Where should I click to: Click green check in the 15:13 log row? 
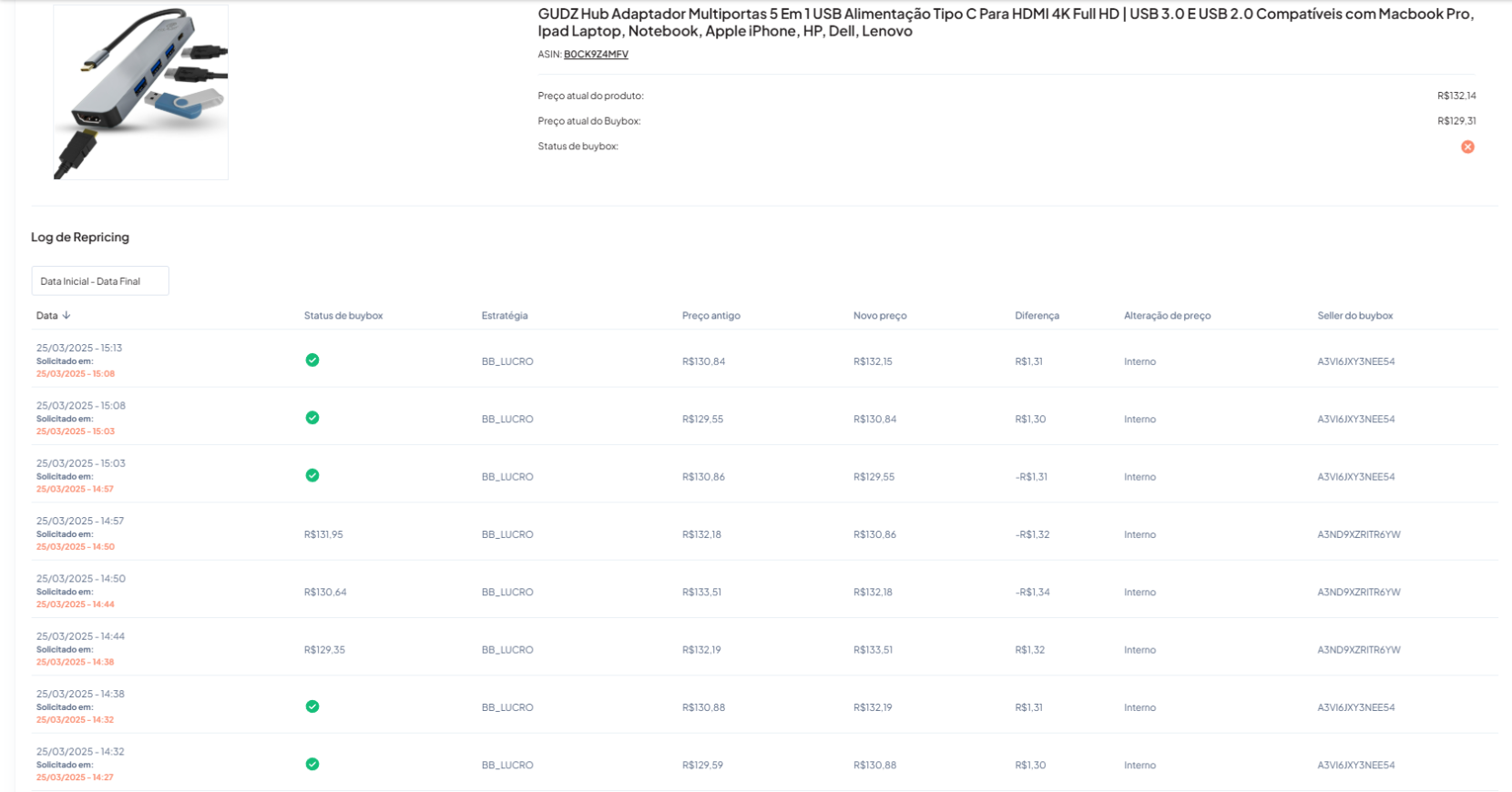[x=312, y=360]
